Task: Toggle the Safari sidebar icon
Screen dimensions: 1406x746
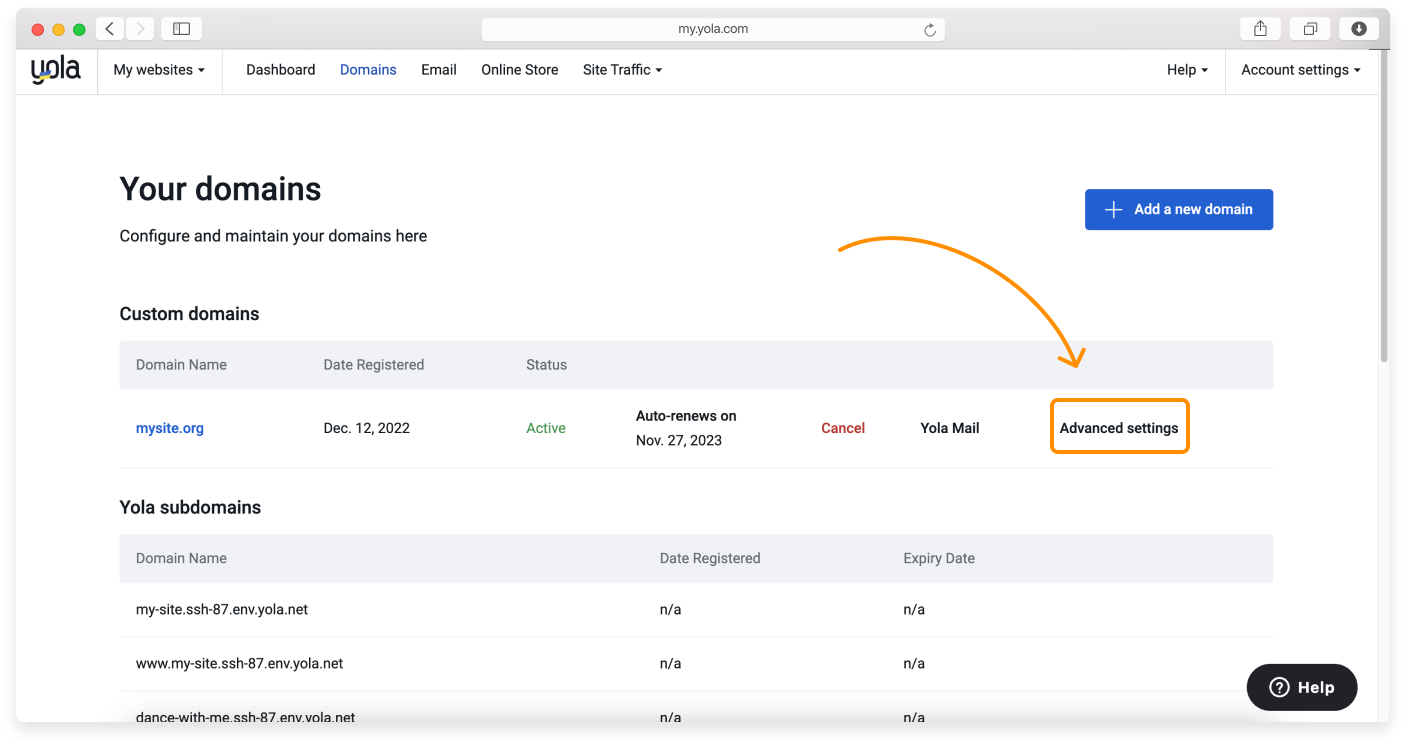Action: coord(181,29)
